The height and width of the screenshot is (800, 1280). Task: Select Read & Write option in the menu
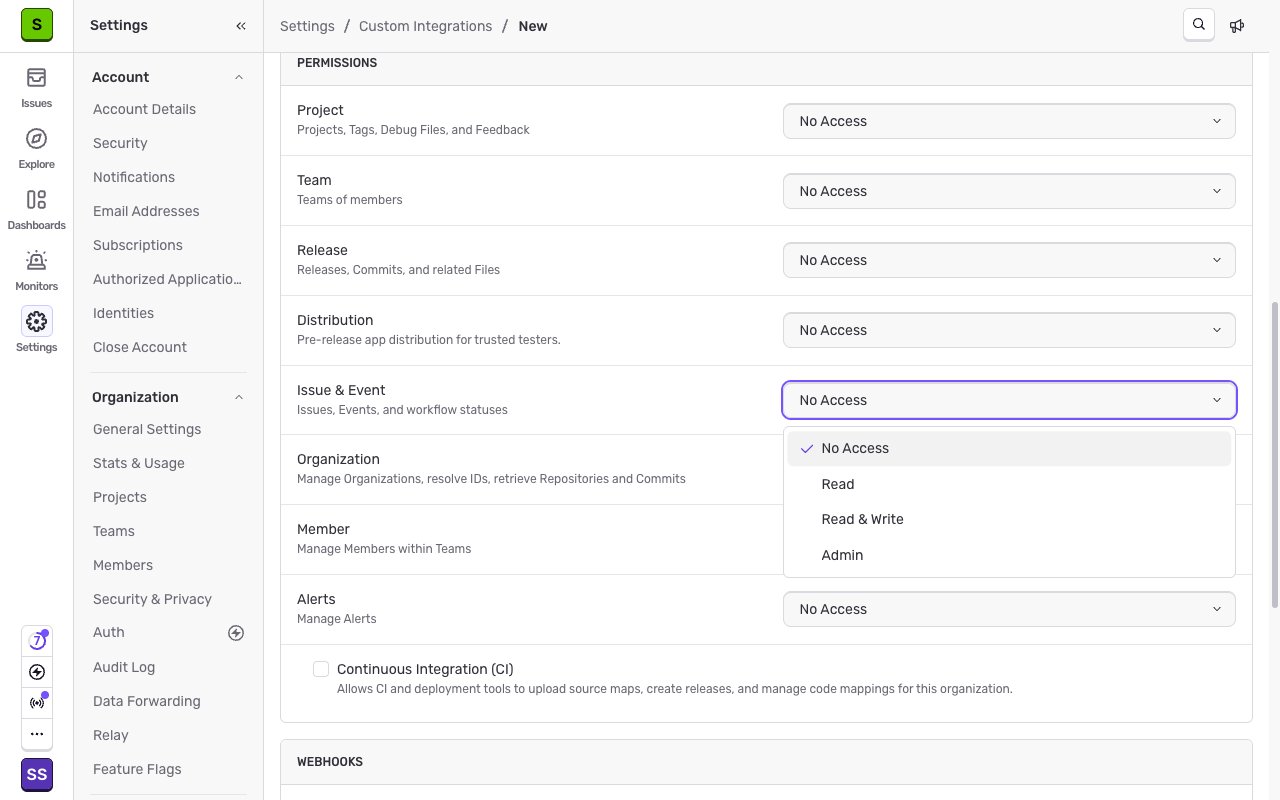coord(1009,519)
